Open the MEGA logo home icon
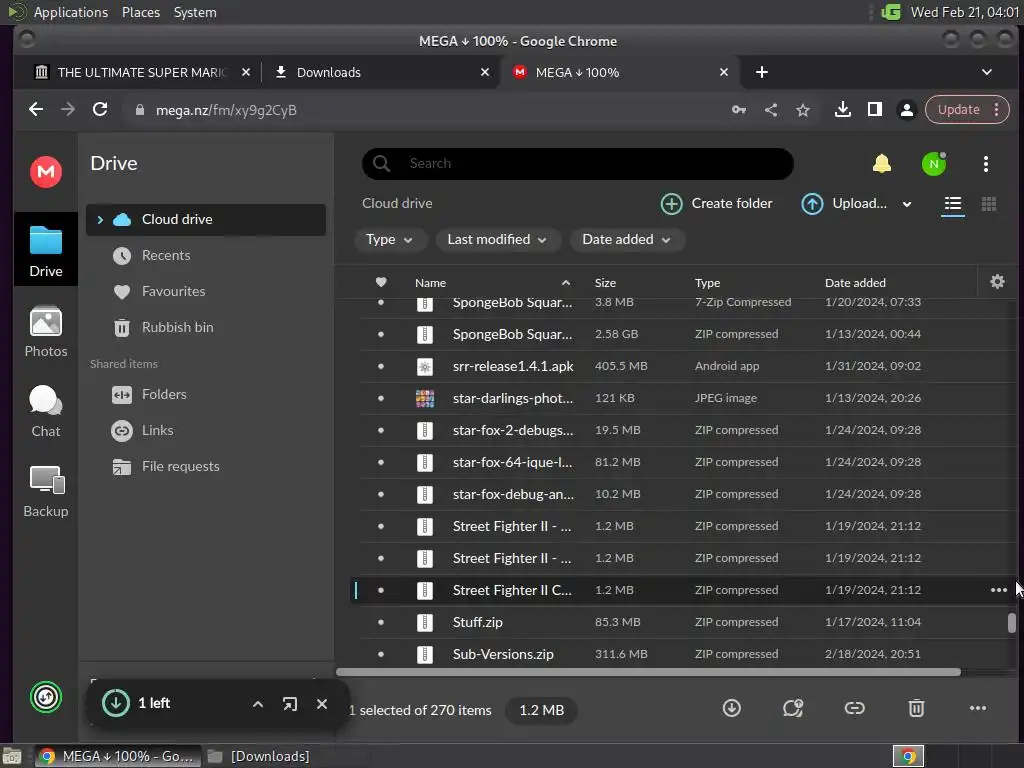The height and width of the screenshot is (768, 1024). click(46, 172)
